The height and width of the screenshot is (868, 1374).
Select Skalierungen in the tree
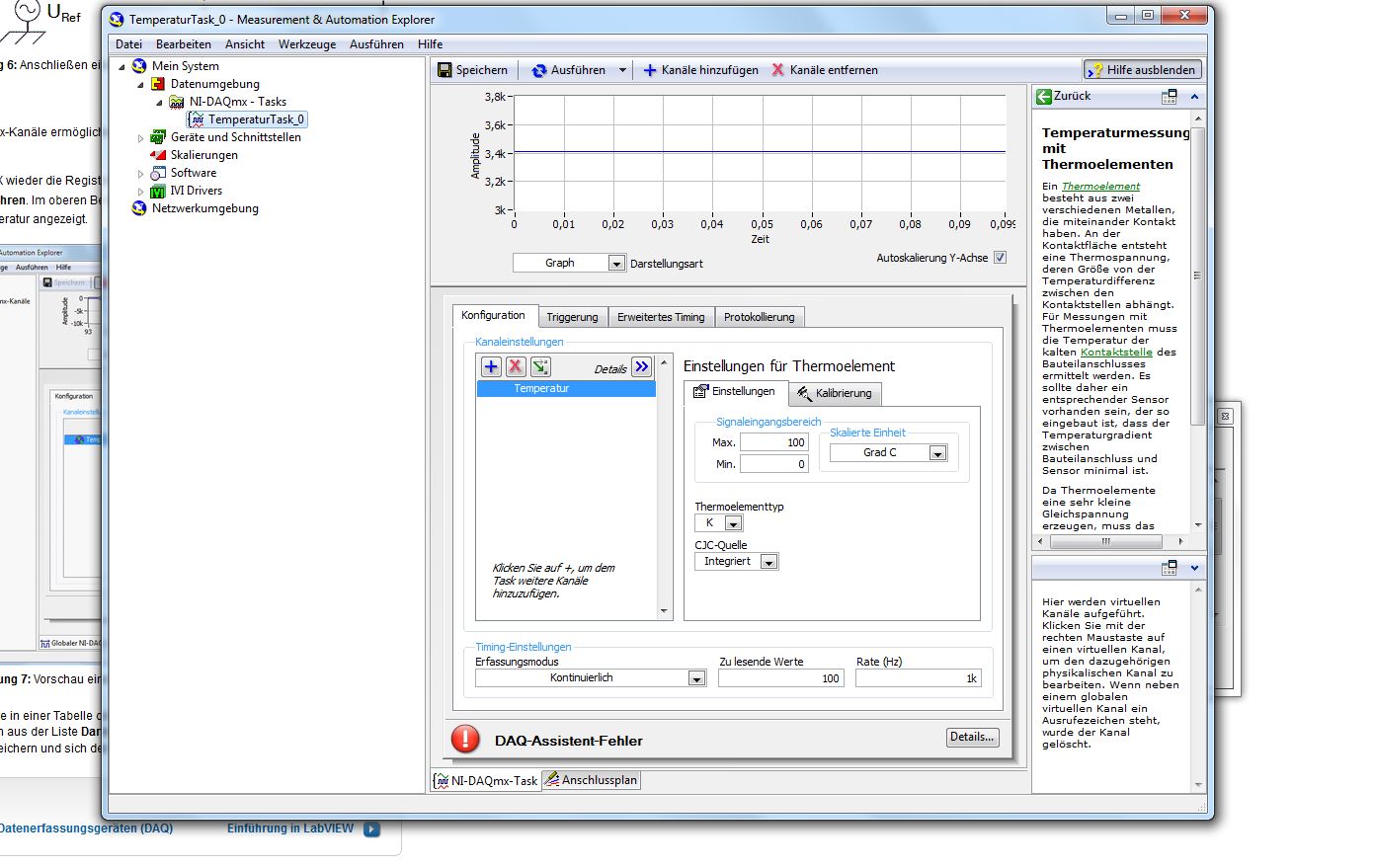(x=204, y=155)
